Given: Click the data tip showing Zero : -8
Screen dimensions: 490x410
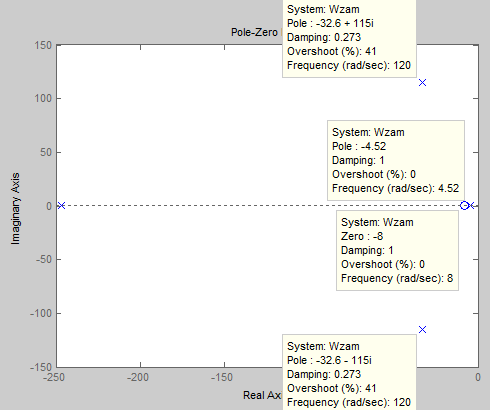Looking at the screenshot, I should [x=397, y=250].
